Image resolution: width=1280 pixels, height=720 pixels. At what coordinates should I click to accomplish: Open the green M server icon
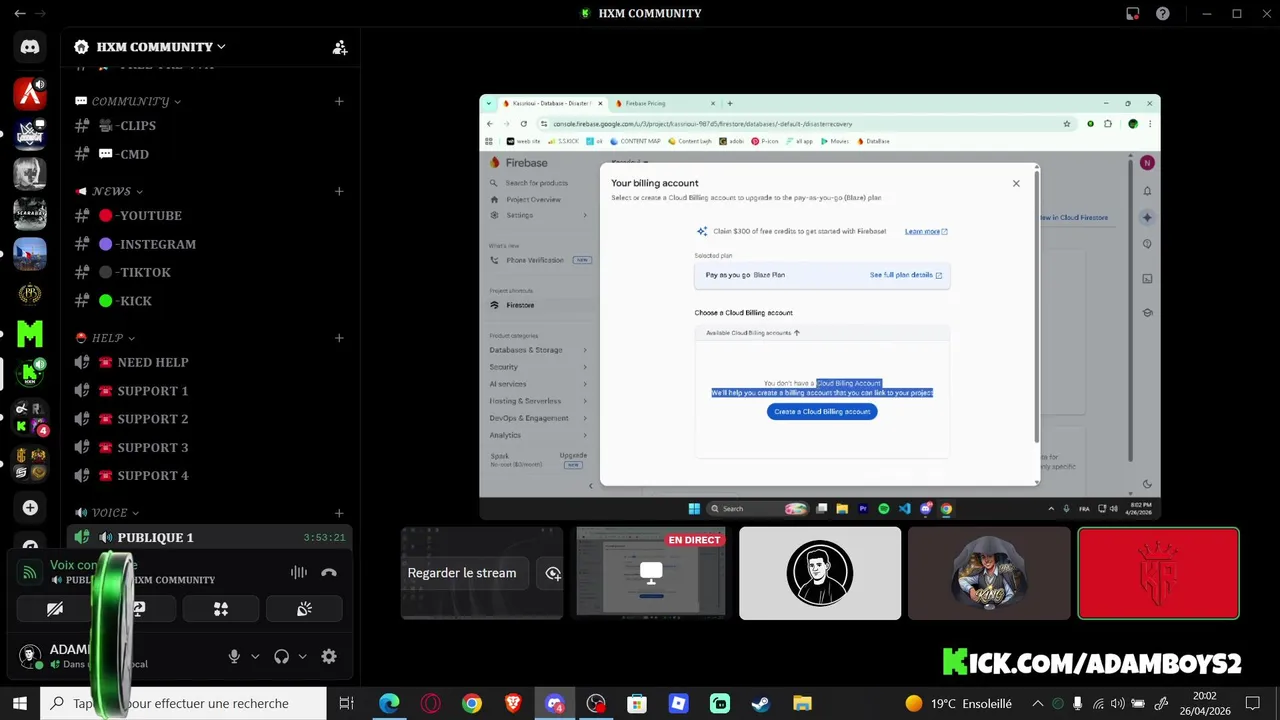pyautogui.click(x=30, y=333)
